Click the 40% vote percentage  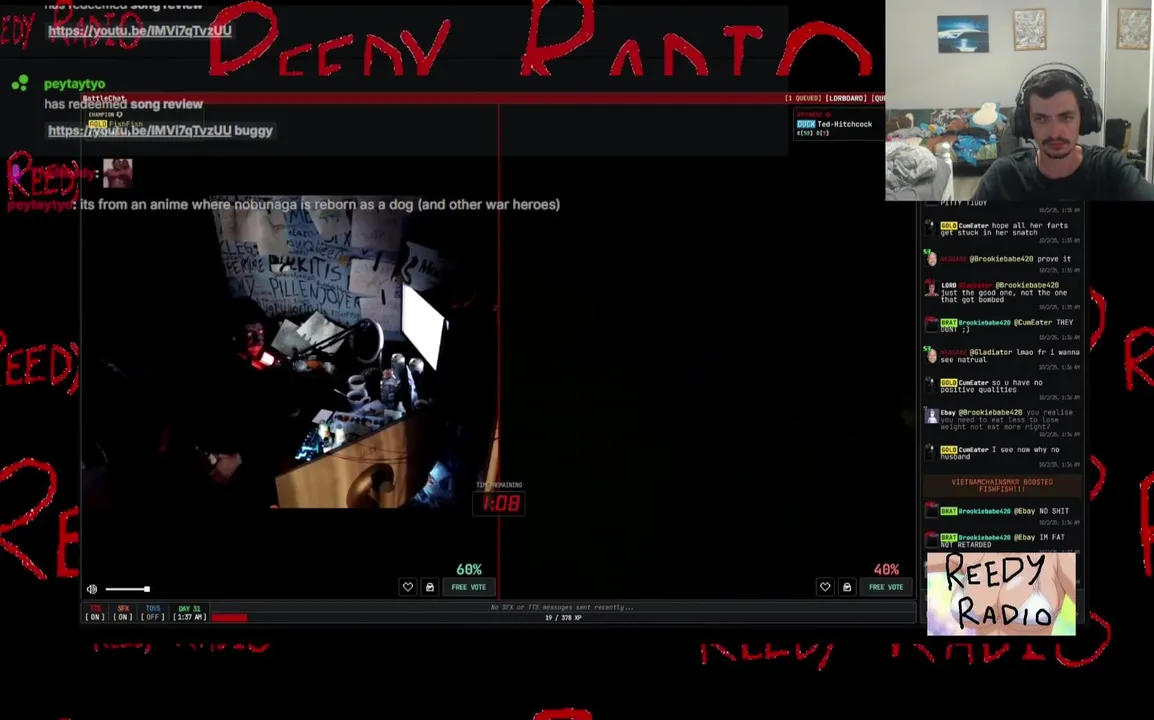(886, 570)
